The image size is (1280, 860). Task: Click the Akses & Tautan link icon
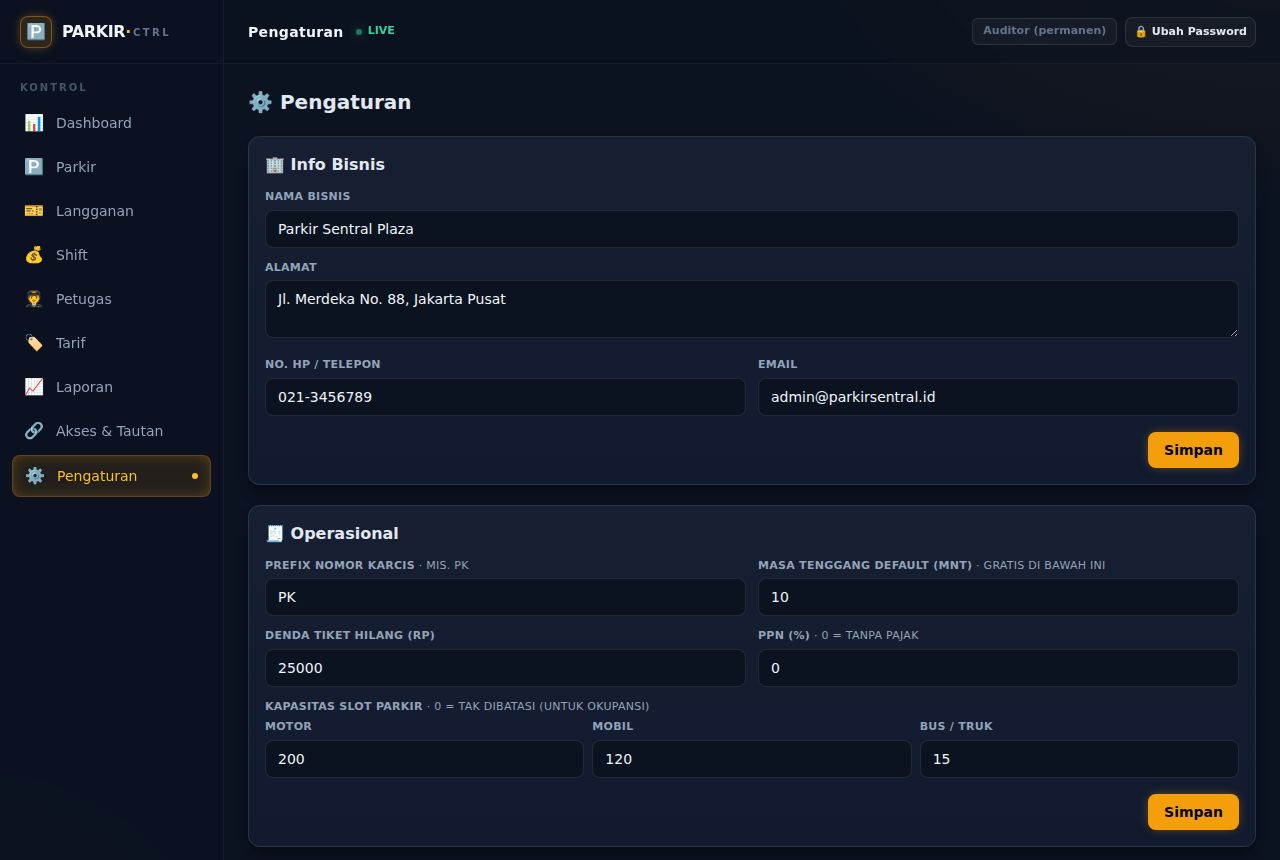tap(34, 431)
